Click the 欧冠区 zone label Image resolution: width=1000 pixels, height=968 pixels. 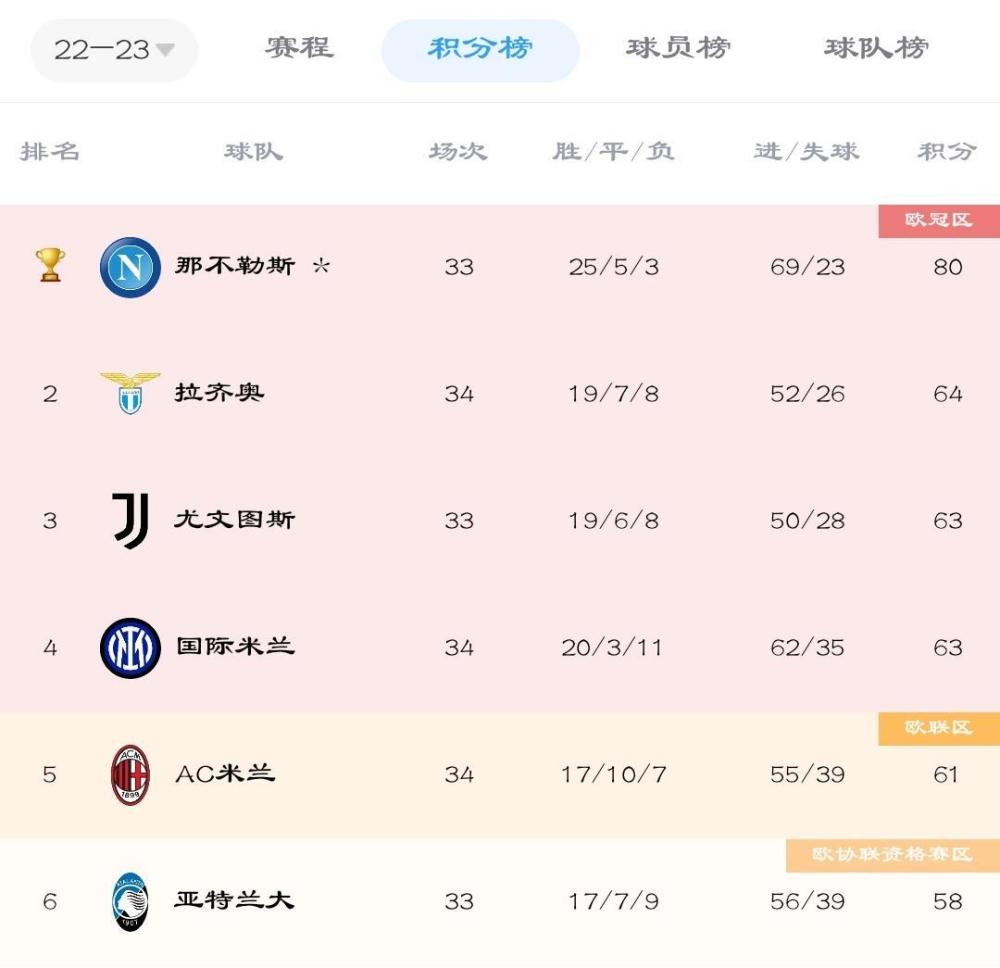(x=939, y=221)
